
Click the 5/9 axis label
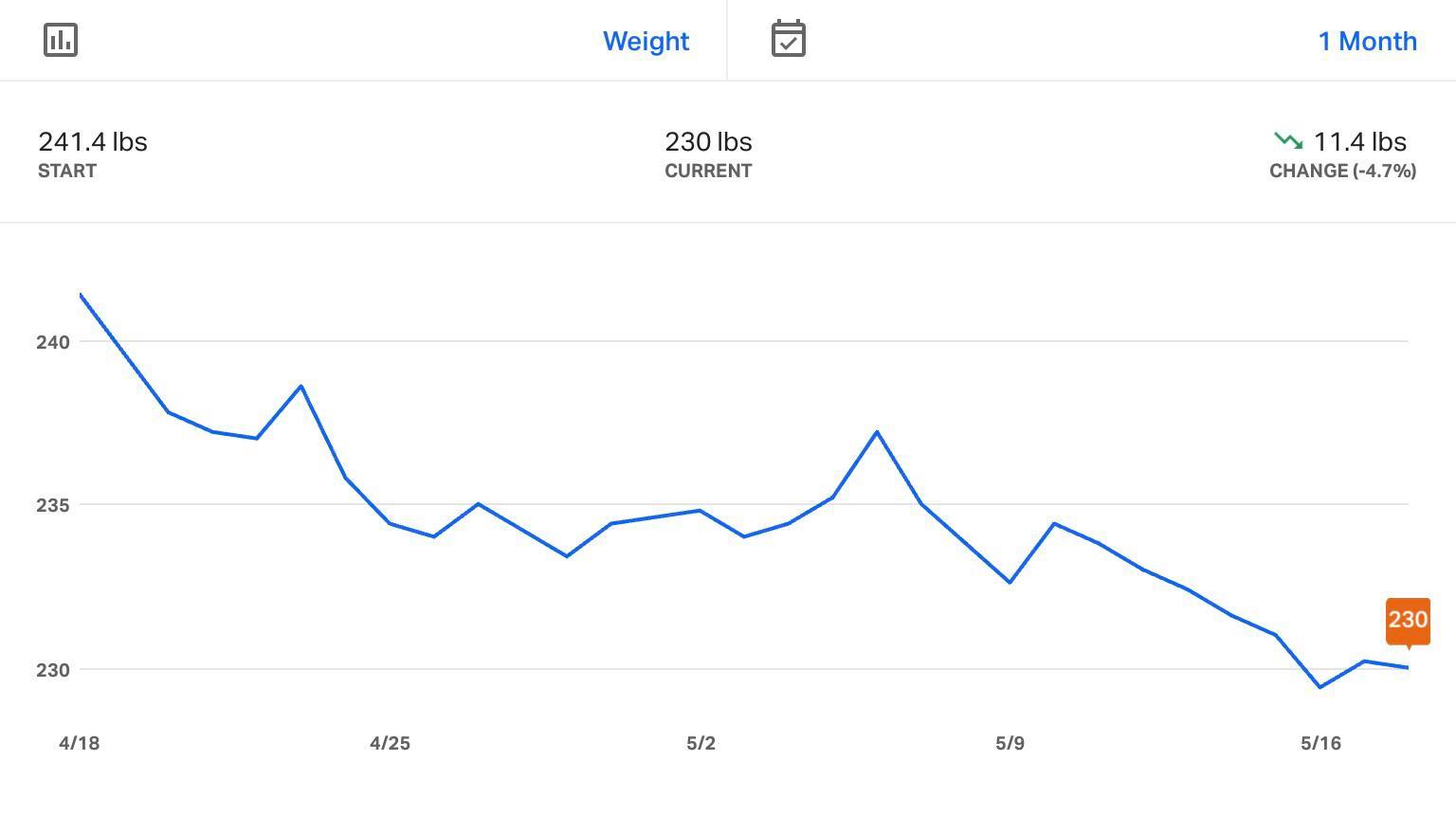(x=1010, y=744)
